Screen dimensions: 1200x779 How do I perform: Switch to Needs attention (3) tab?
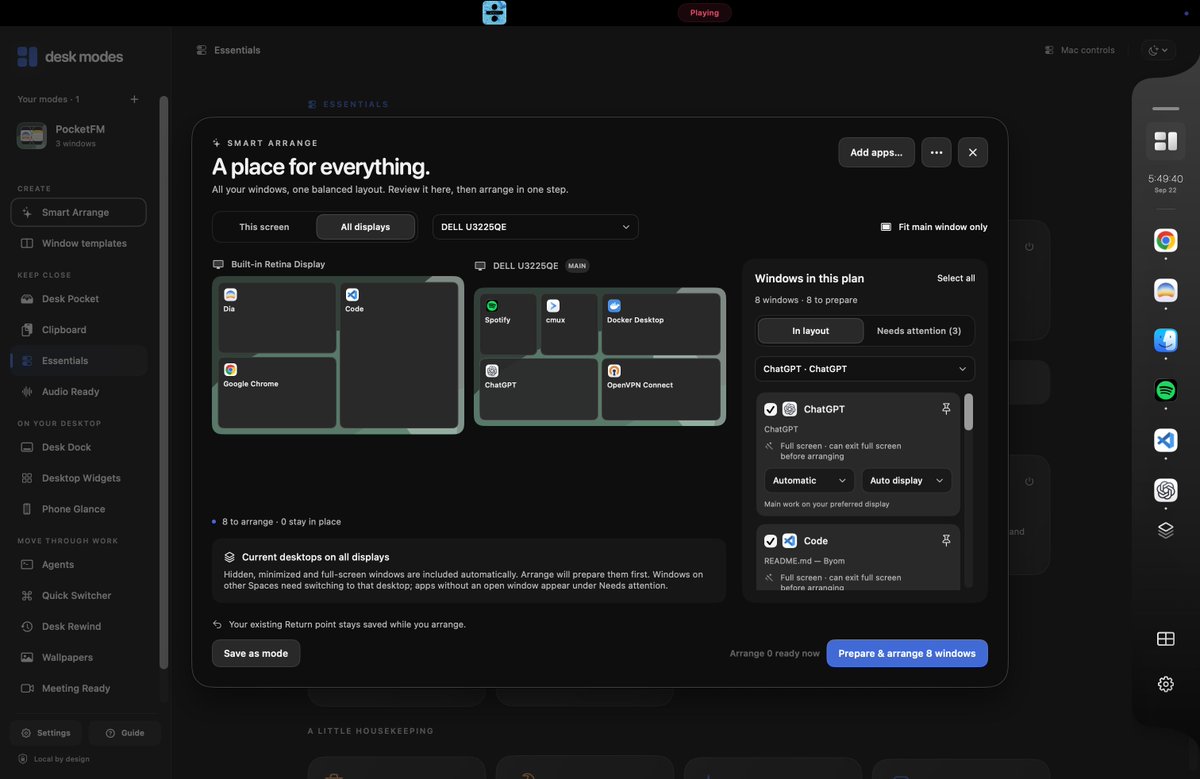919,331
